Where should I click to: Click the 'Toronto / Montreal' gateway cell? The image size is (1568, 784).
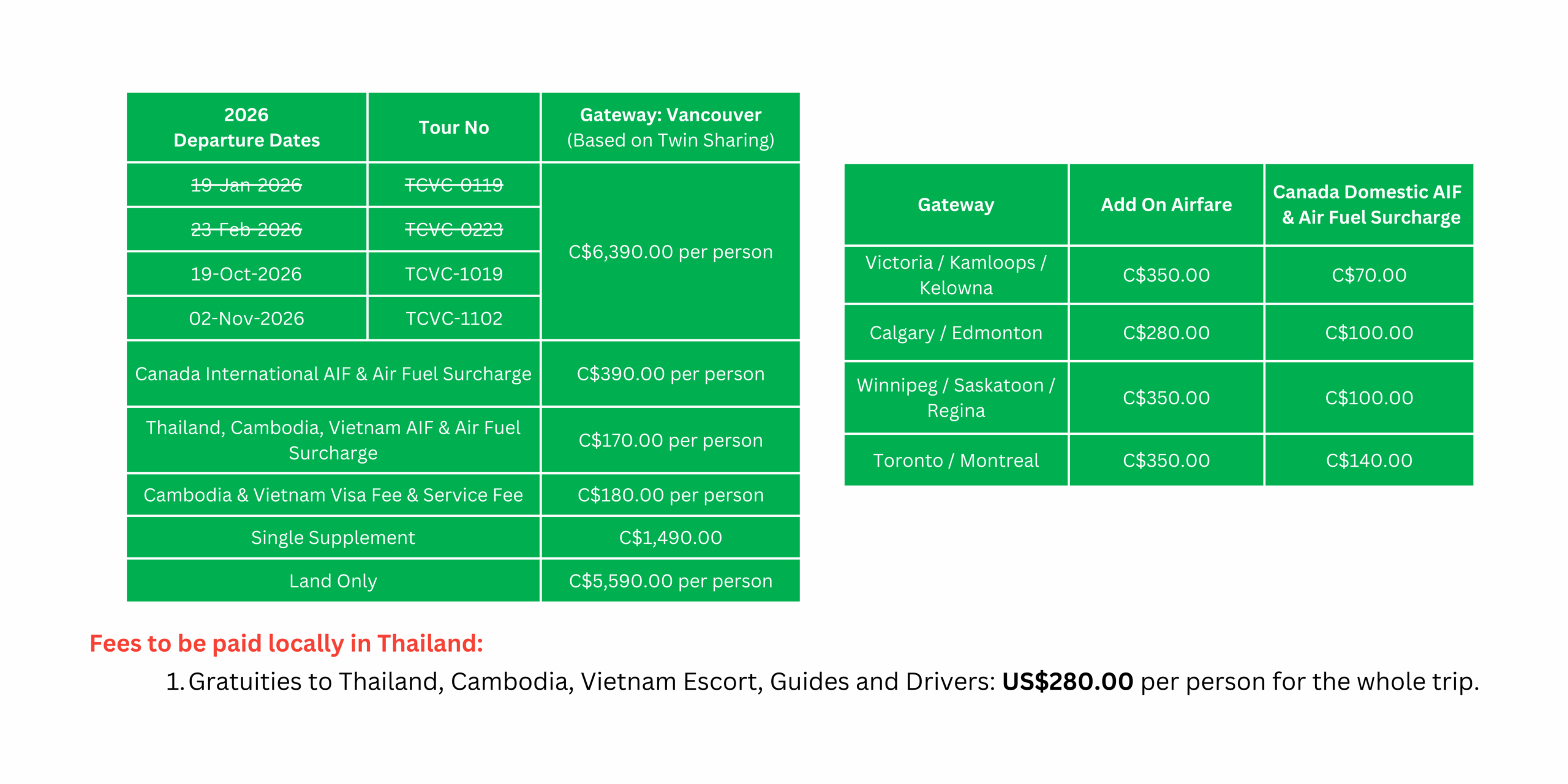(956, 461)
